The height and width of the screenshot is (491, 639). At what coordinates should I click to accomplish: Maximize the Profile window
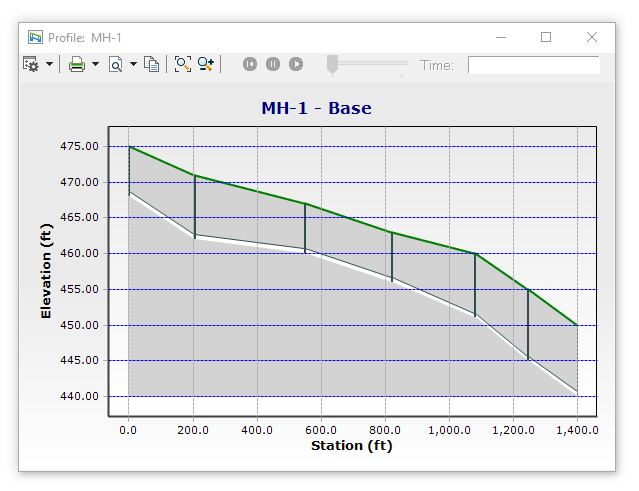pyautogui.click(x=546, y=37)
